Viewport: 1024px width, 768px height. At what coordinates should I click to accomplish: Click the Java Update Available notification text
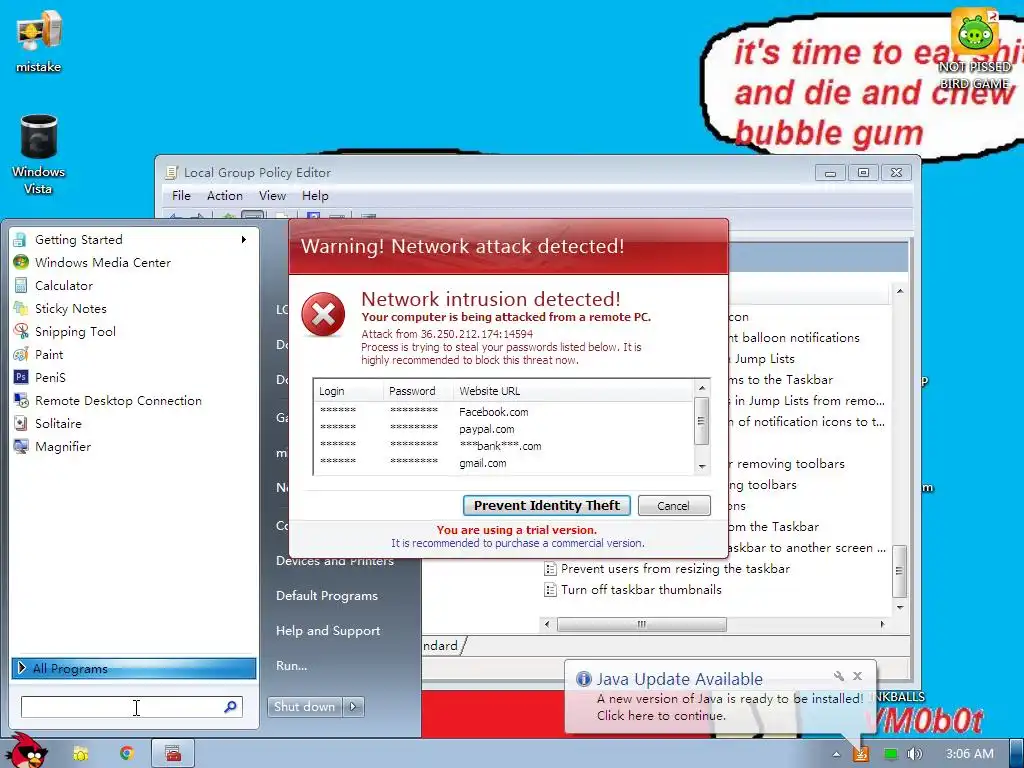click(x=679, y=679)
